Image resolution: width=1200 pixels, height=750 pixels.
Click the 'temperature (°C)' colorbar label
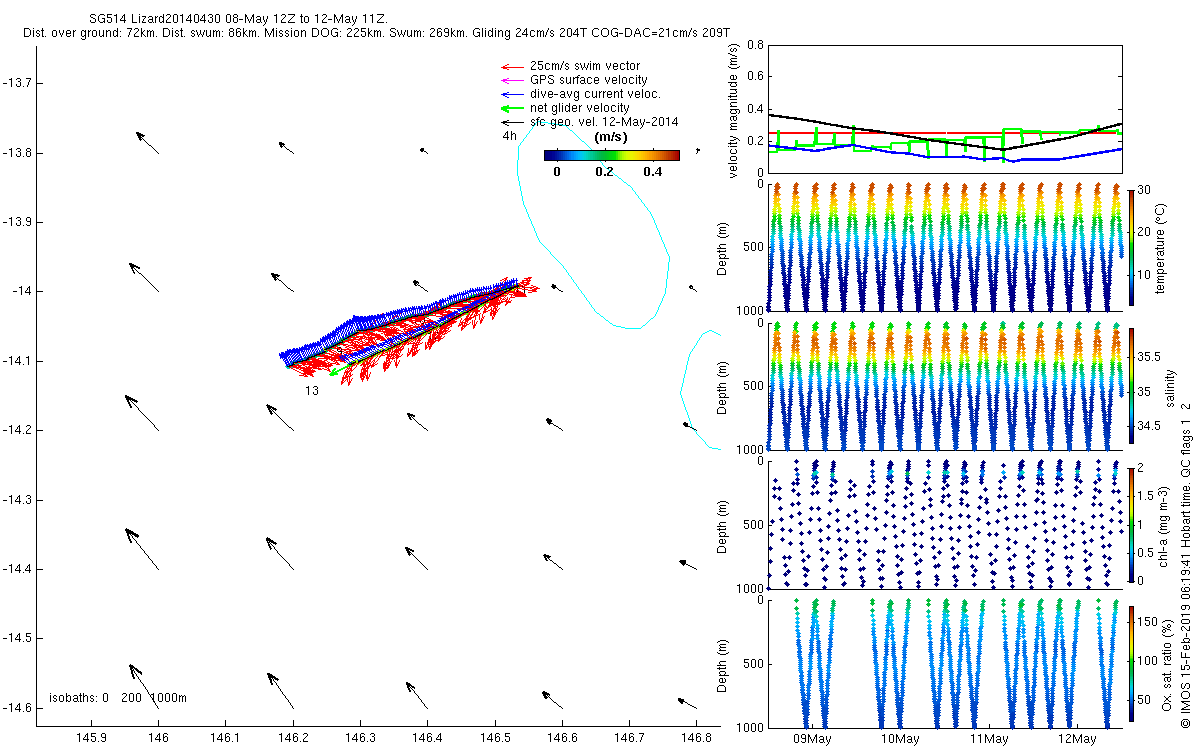[1161, 247]
